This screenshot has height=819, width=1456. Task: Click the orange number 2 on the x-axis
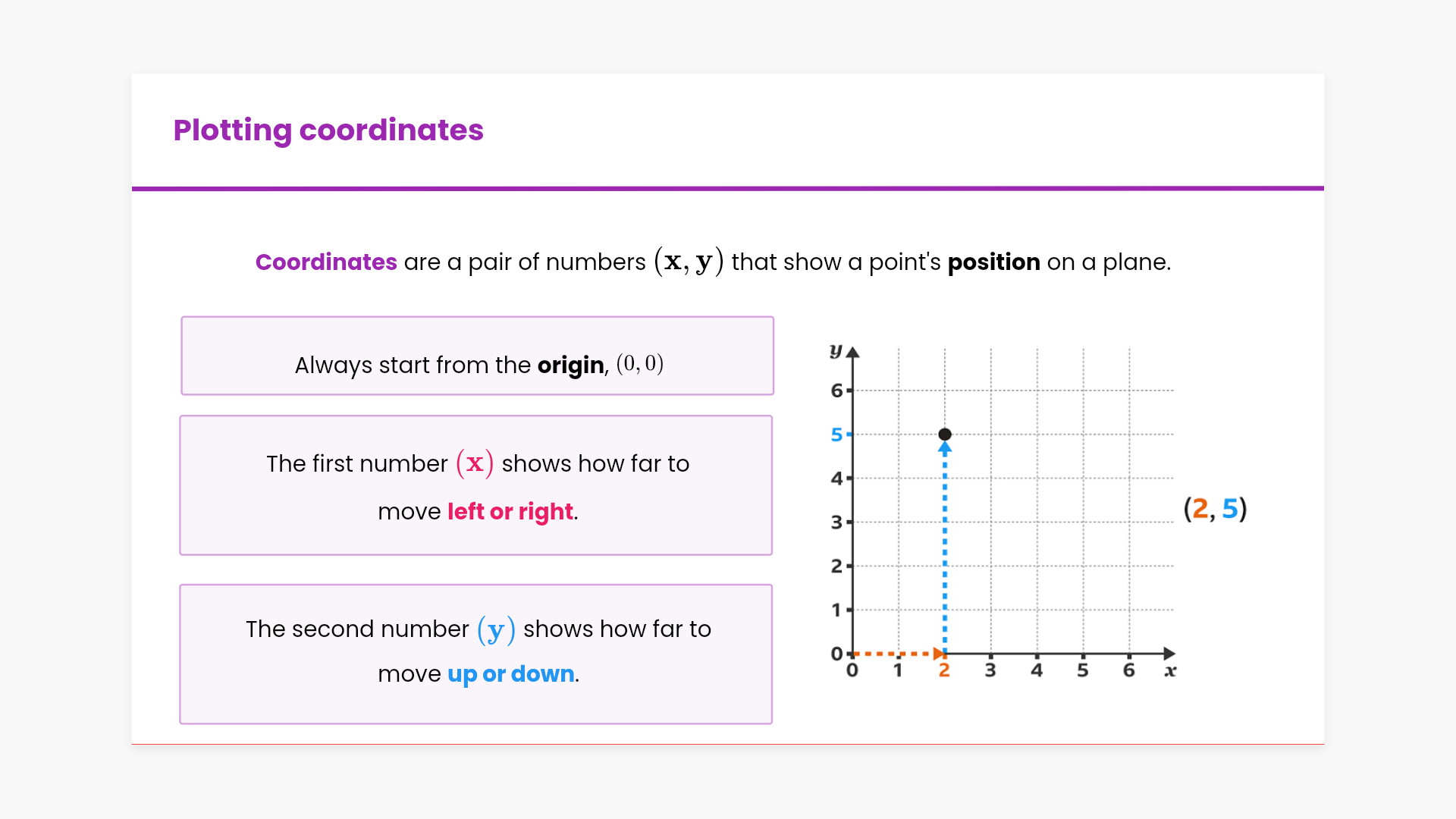[x=944, y=670]
